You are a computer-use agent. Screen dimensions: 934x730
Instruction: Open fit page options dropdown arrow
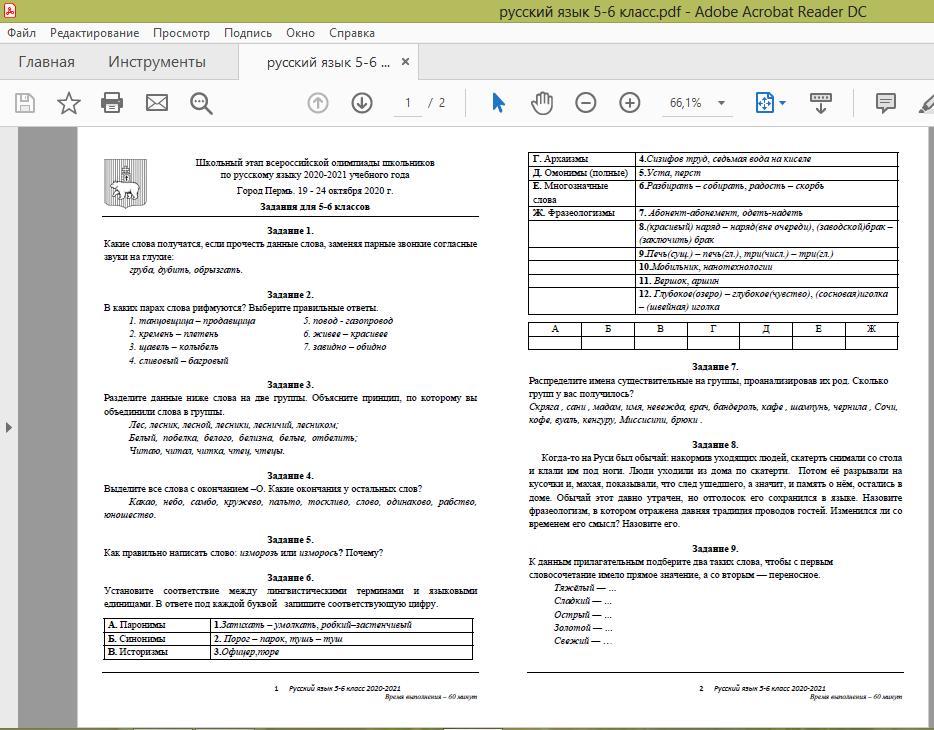[x=783, y=103]
